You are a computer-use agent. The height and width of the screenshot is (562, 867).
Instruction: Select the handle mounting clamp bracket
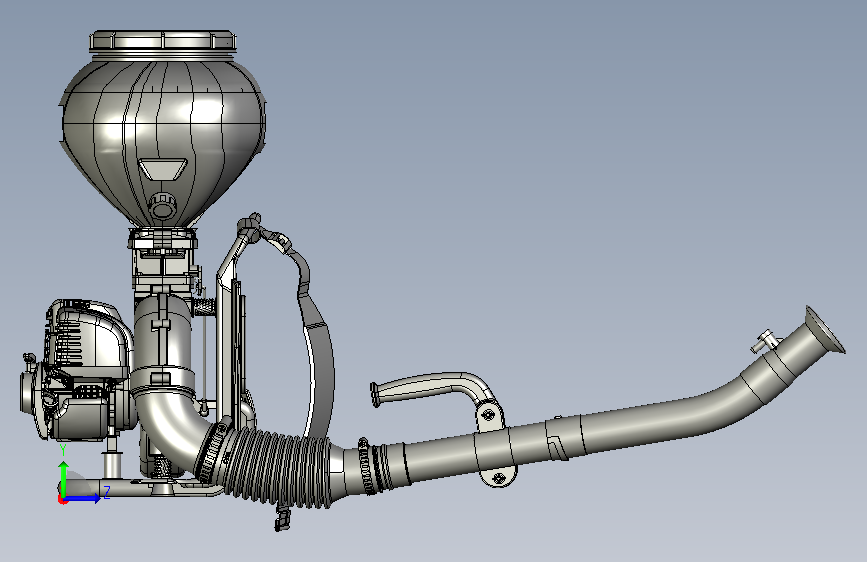tap(494, 444)
